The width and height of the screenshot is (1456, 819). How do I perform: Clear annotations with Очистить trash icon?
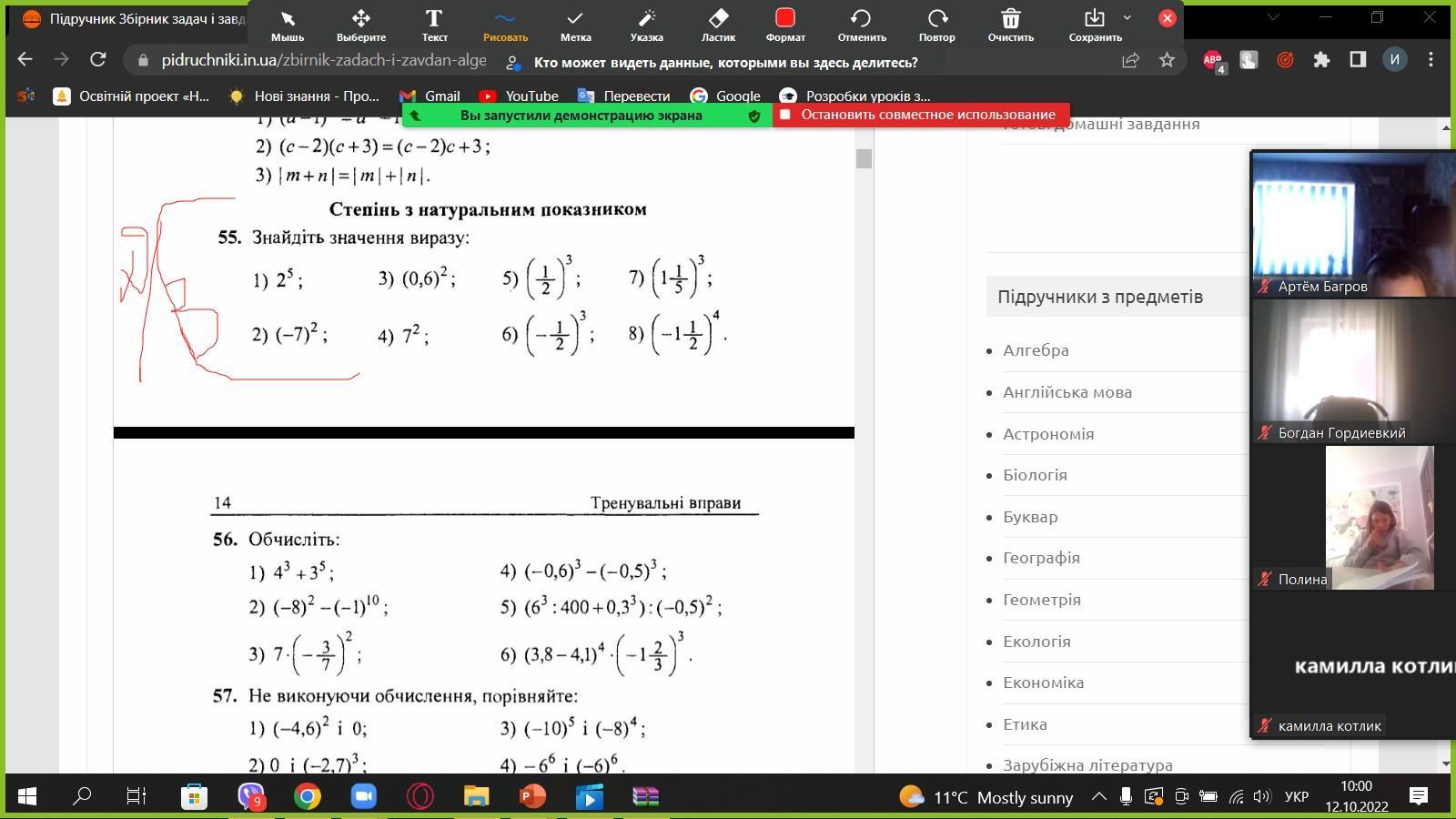(1011, 25)
